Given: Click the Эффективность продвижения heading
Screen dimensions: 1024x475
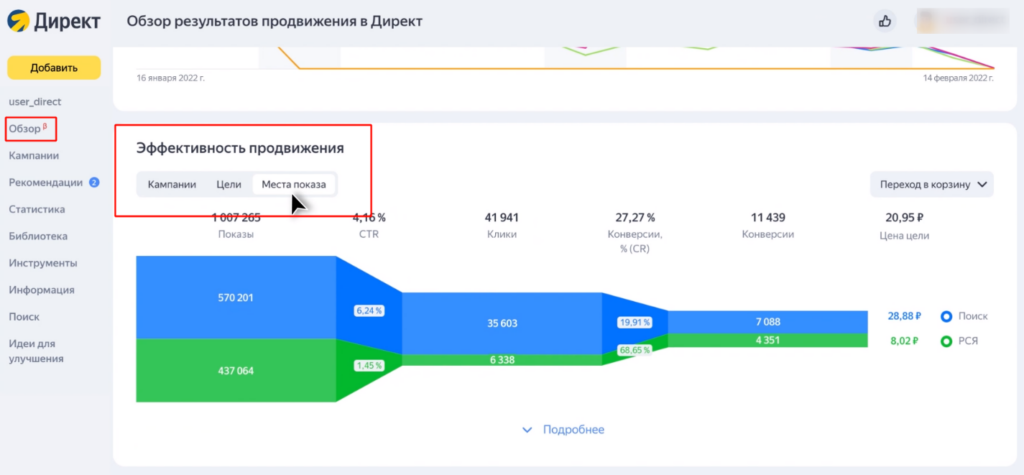Looking at the screenshot, I should pyautogui.click(x=240, y=148).
